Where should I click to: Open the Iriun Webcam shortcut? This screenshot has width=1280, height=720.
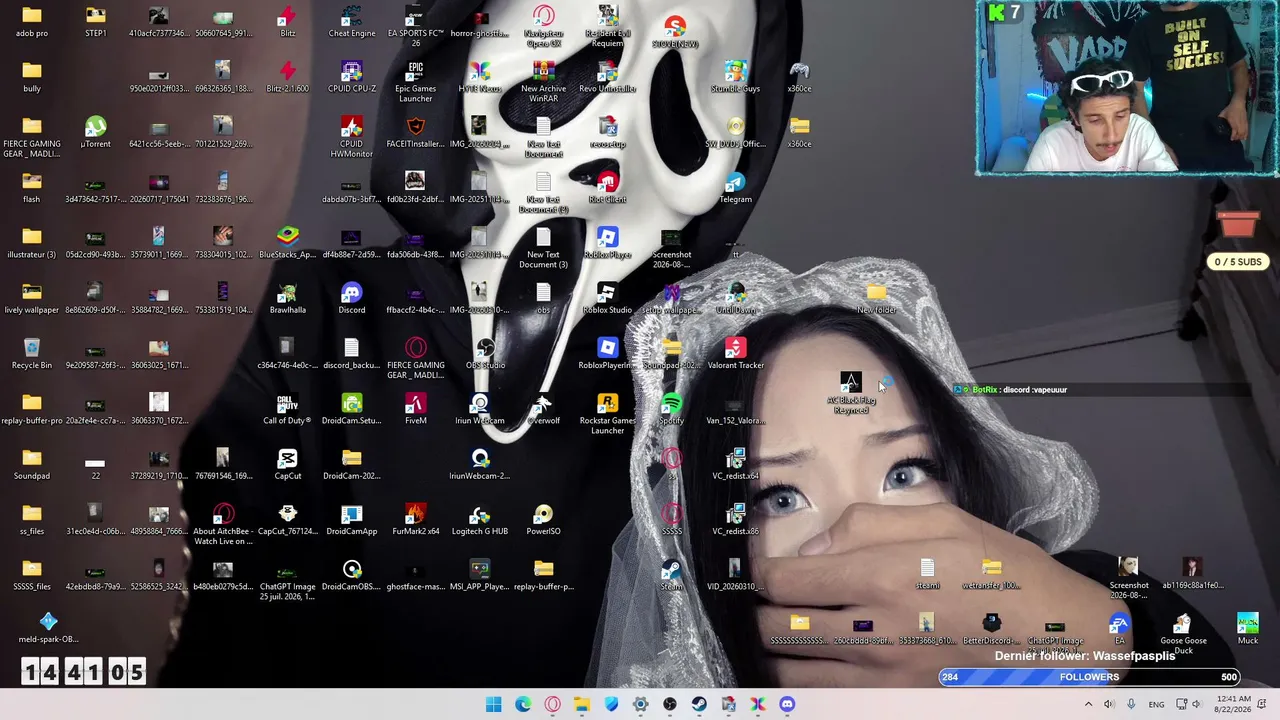480,409
